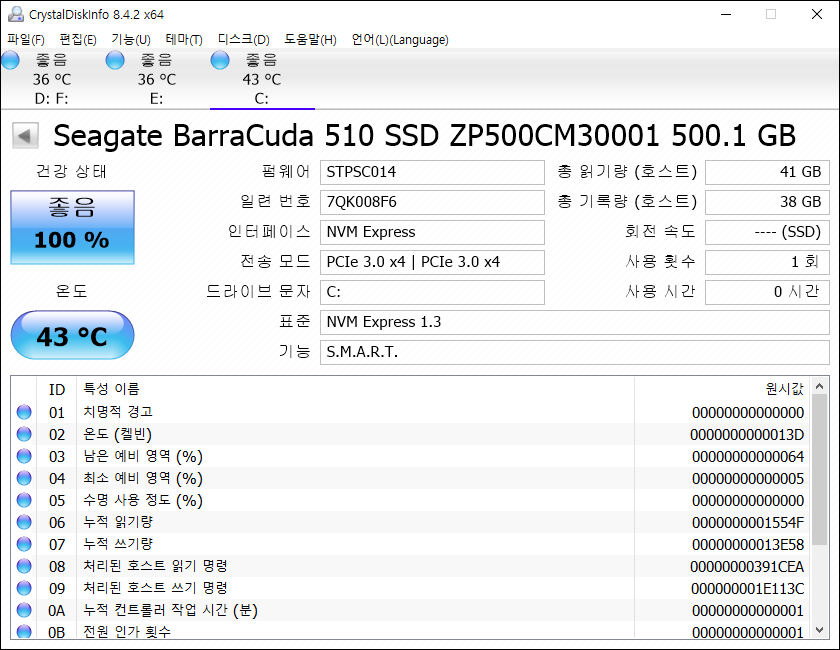The height and width of the screenshot is (650, 840).
Task: Select the 남은 예비 영역 (%) row
Action: pos(410,456)
